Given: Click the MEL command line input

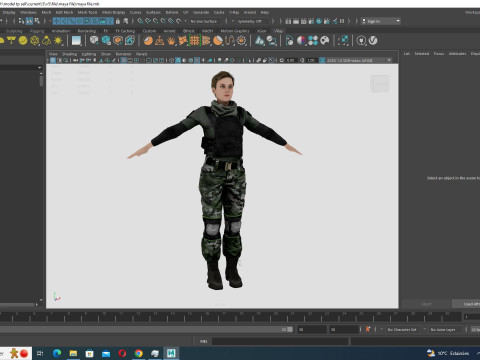Looking at the screenshot, I should tap(280, 341).
